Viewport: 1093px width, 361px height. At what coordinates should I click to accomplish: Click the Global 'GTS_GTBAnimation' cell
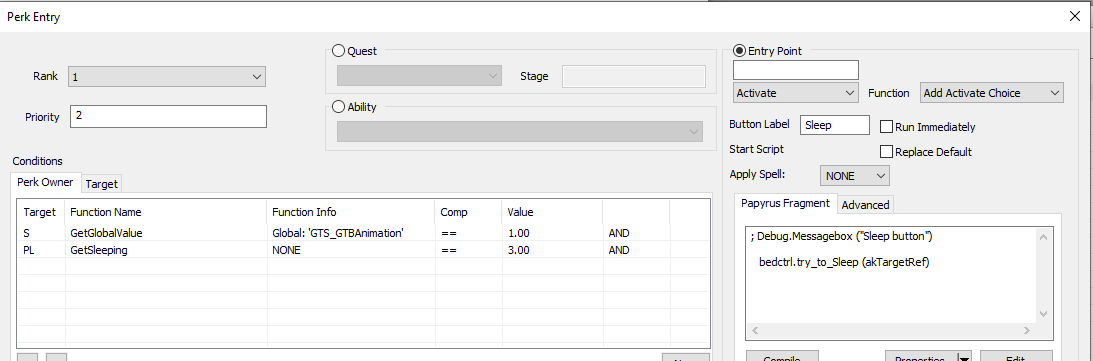coord(337,233)
